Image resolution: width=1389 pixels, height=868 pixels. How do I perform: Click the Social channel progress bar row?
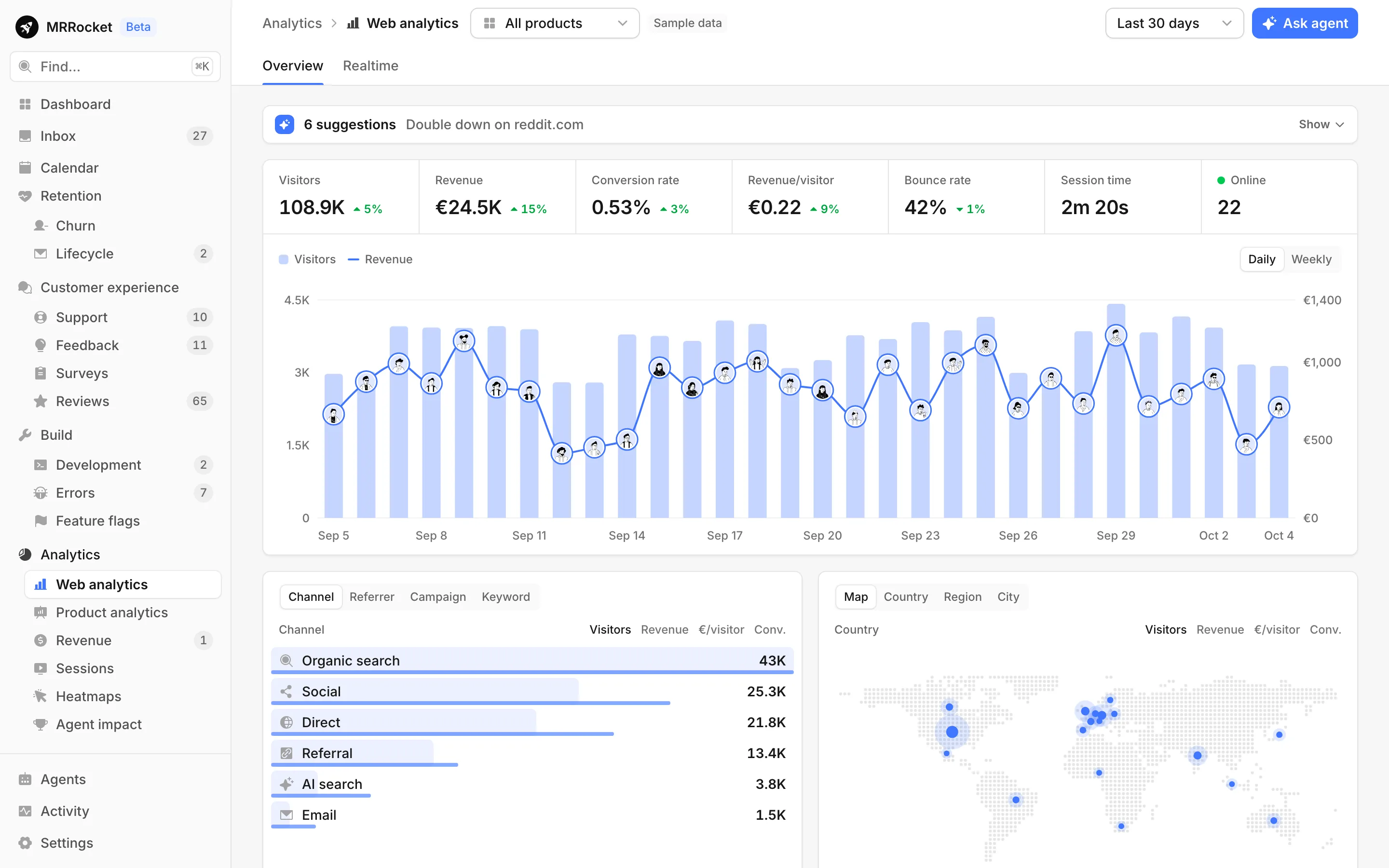532,692
